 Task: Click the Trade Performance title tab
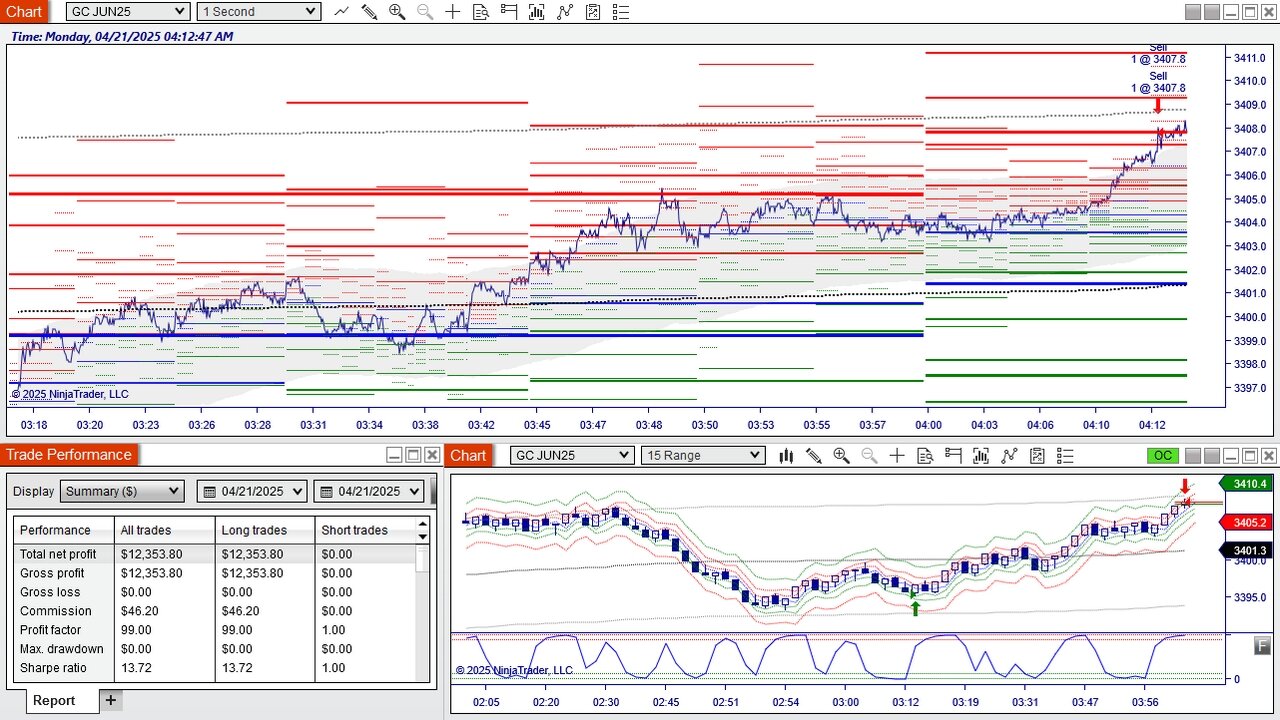tap(69, 455)
